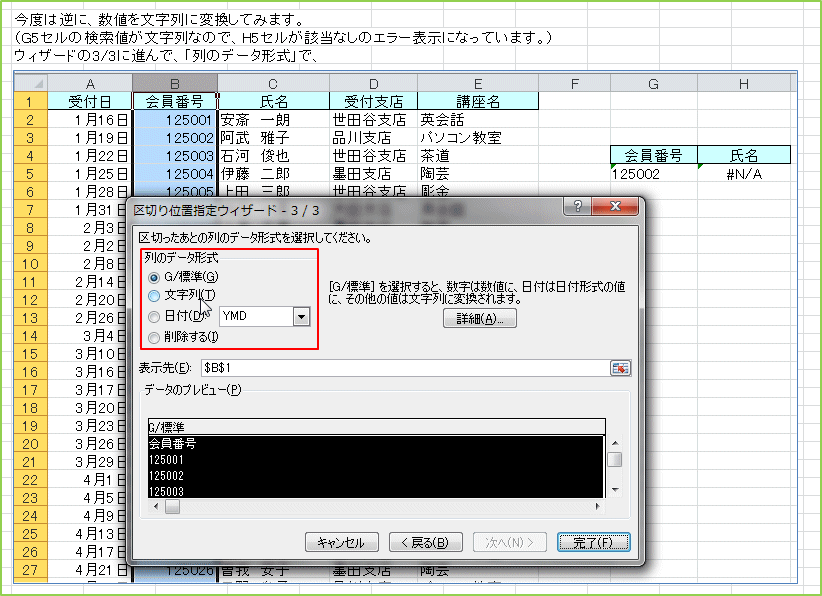Click the 伊藤 二郎 name cell
The height and width of the screenshot is (596, 822).
tap(273, 174)
